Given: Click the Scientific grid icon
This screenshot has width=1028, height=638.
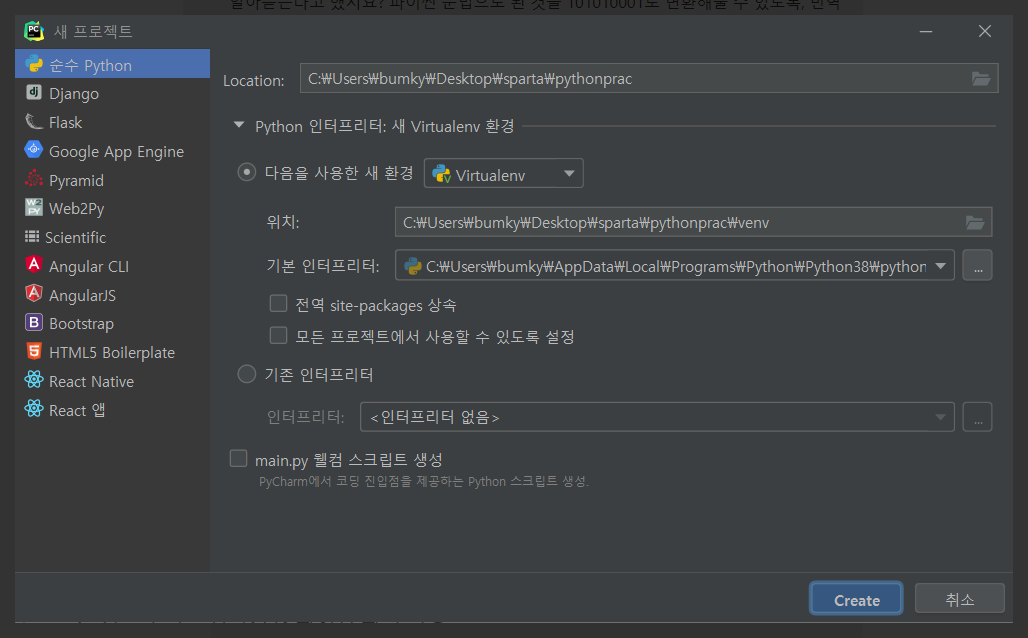Looking at the screenshot, I should point(32,236).
